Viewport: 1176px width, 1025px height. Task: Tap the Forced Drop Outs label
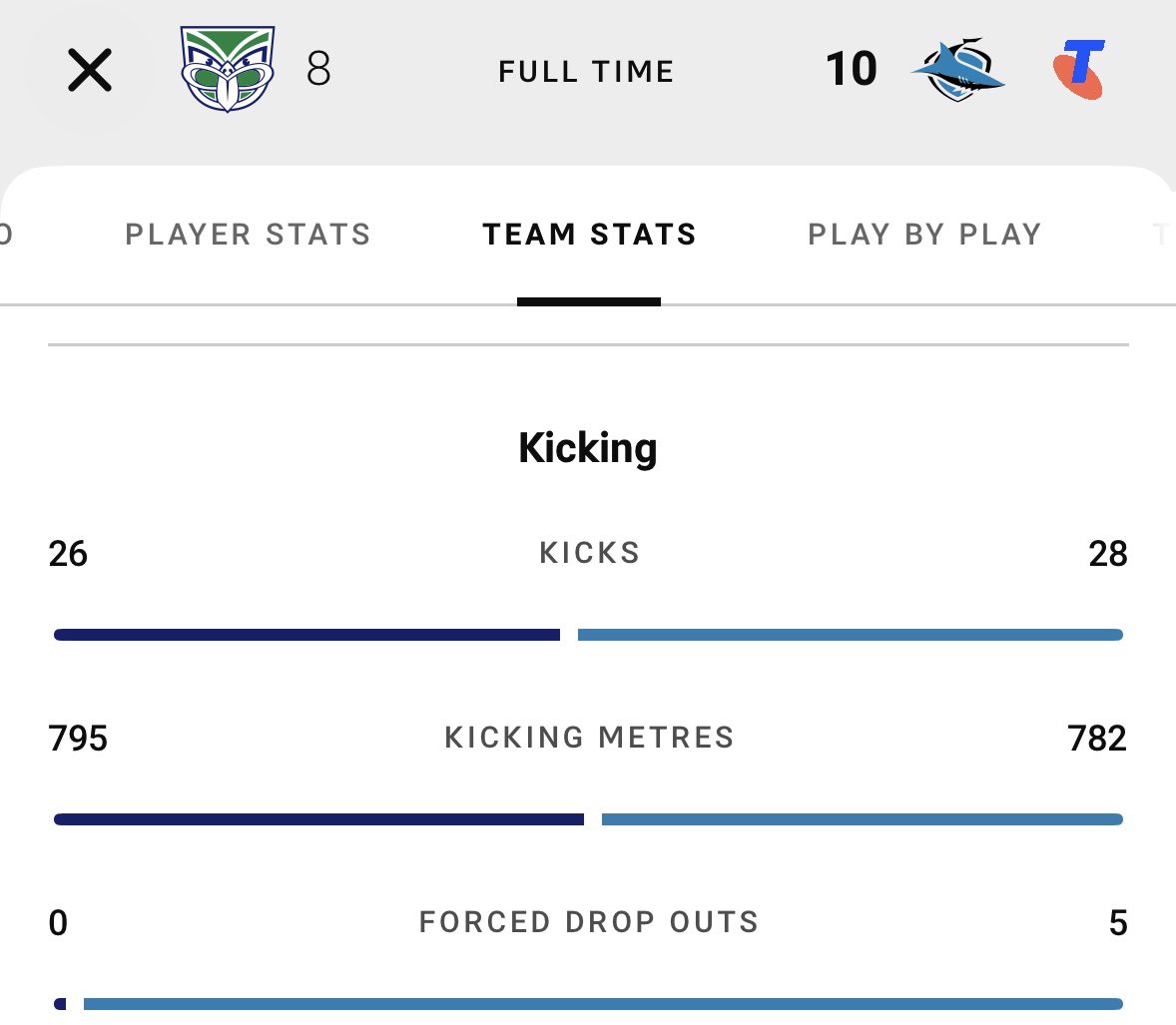589,922
